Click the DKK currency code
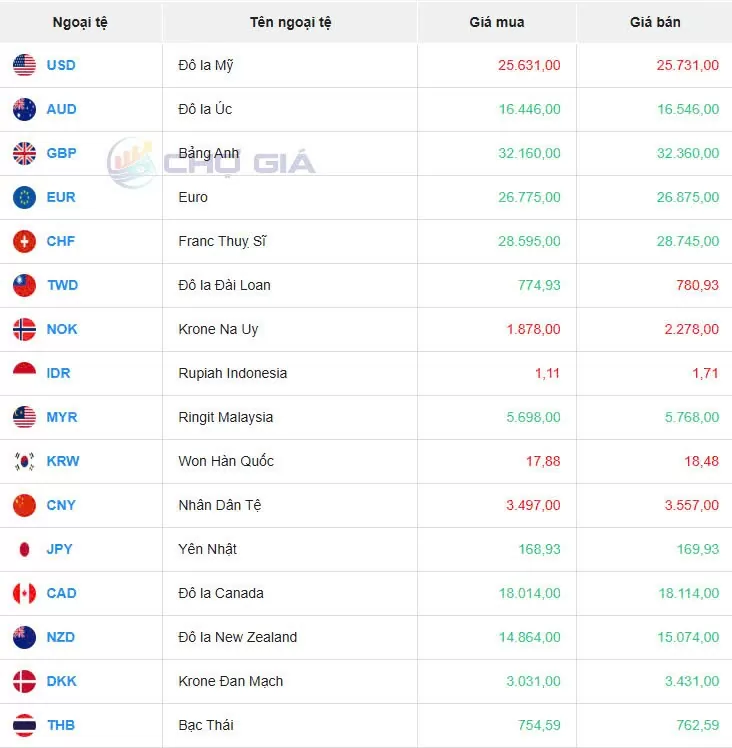Screen dimensions: 732x748 pos(62,682)
